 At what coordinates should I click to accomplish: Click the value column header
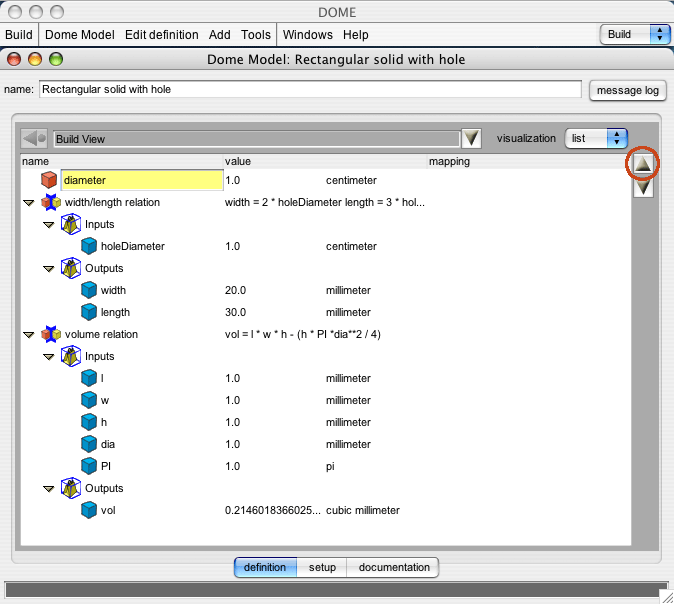(x=325, y=161)
